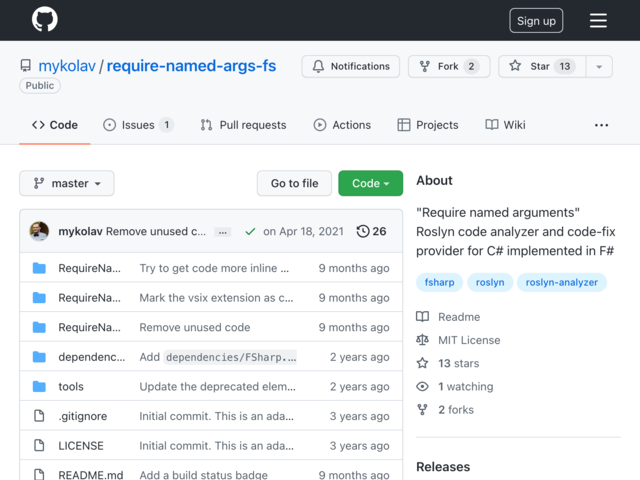Open the .gitignore file
This screenshot has width=640, height=480.
point(83,416)
